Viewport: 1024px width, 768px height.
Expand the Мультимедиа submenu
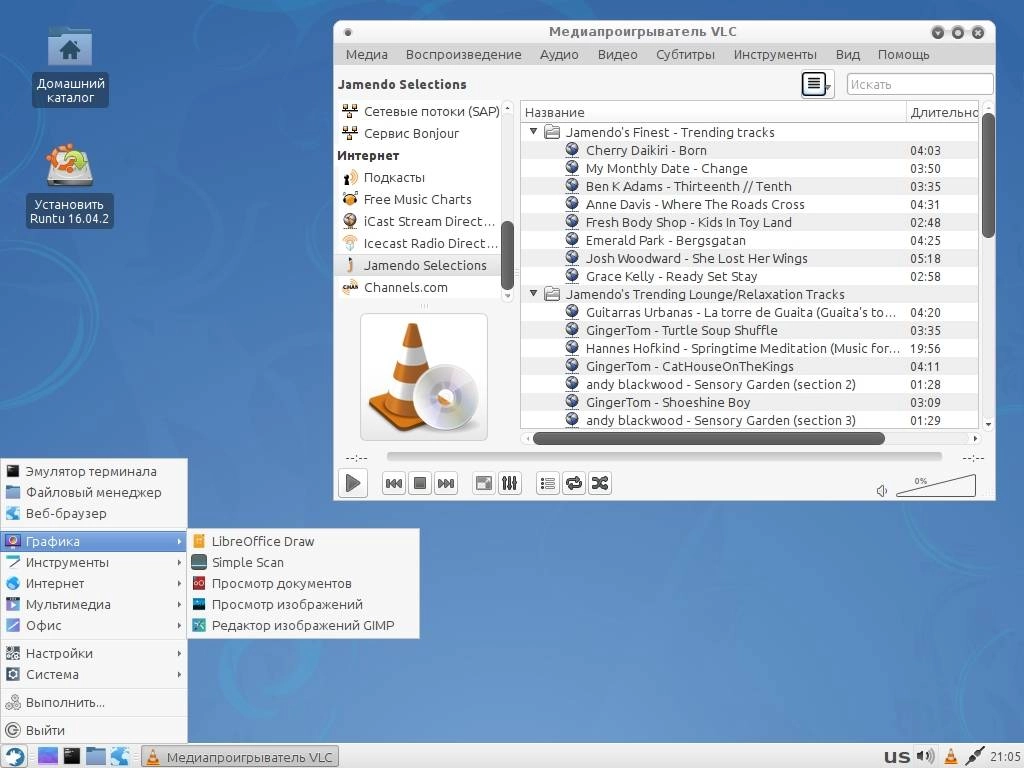[x=94, y=604]
